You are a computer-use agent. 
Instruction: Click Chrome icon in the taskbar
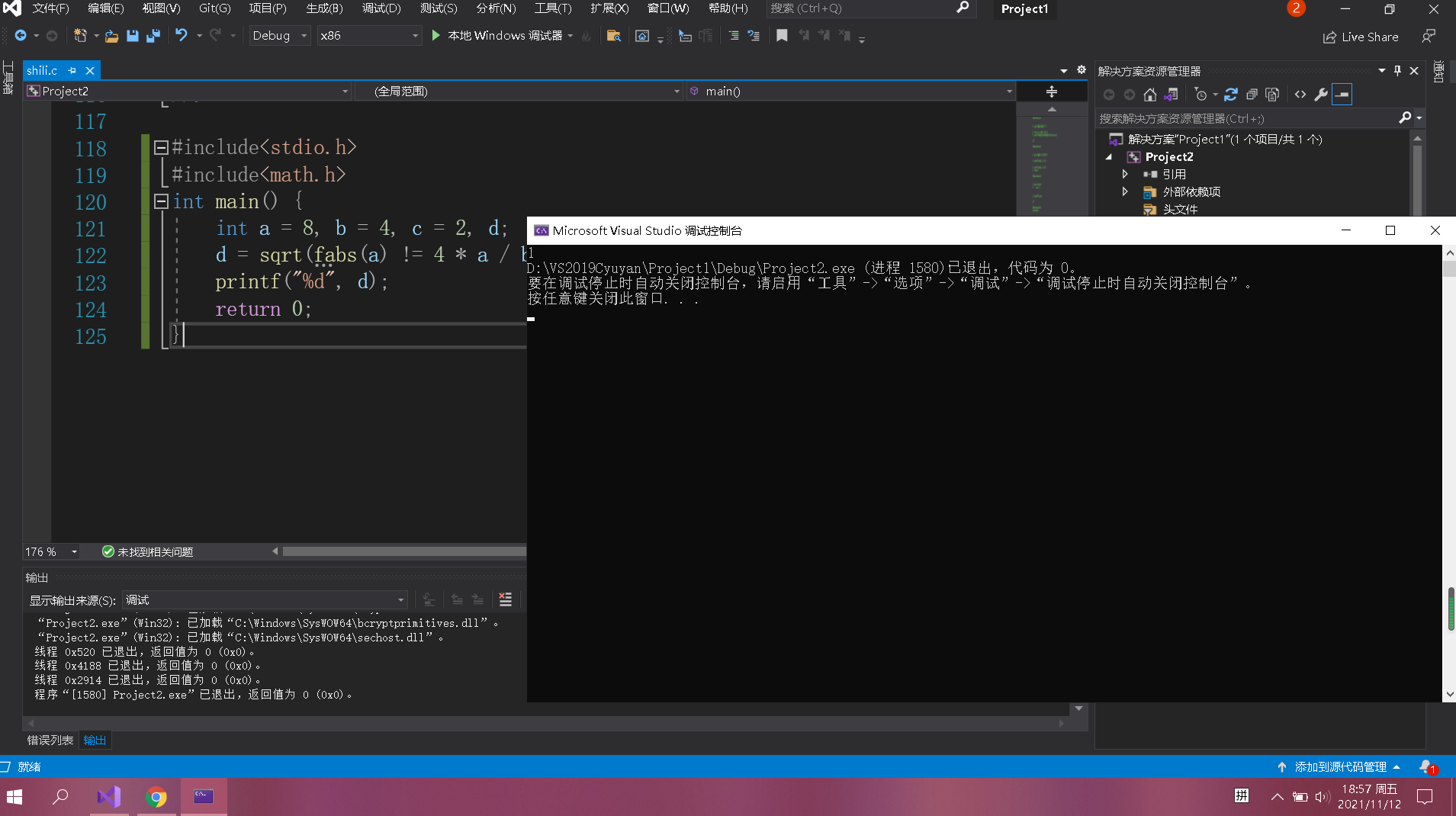click(156, 797)
